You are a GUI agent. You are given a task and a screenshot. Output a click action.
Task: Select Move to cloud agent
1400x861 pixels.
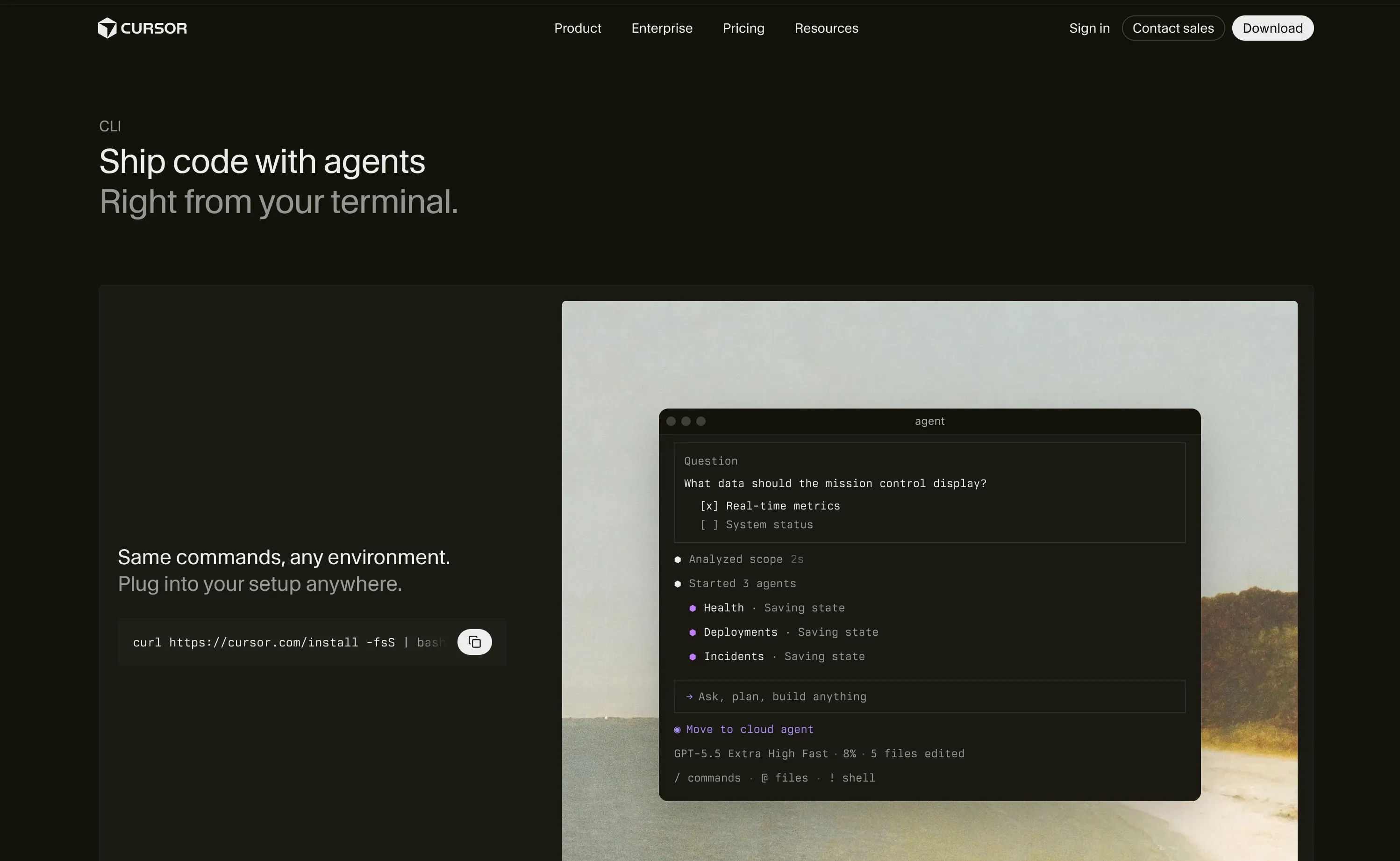[749, 730]
